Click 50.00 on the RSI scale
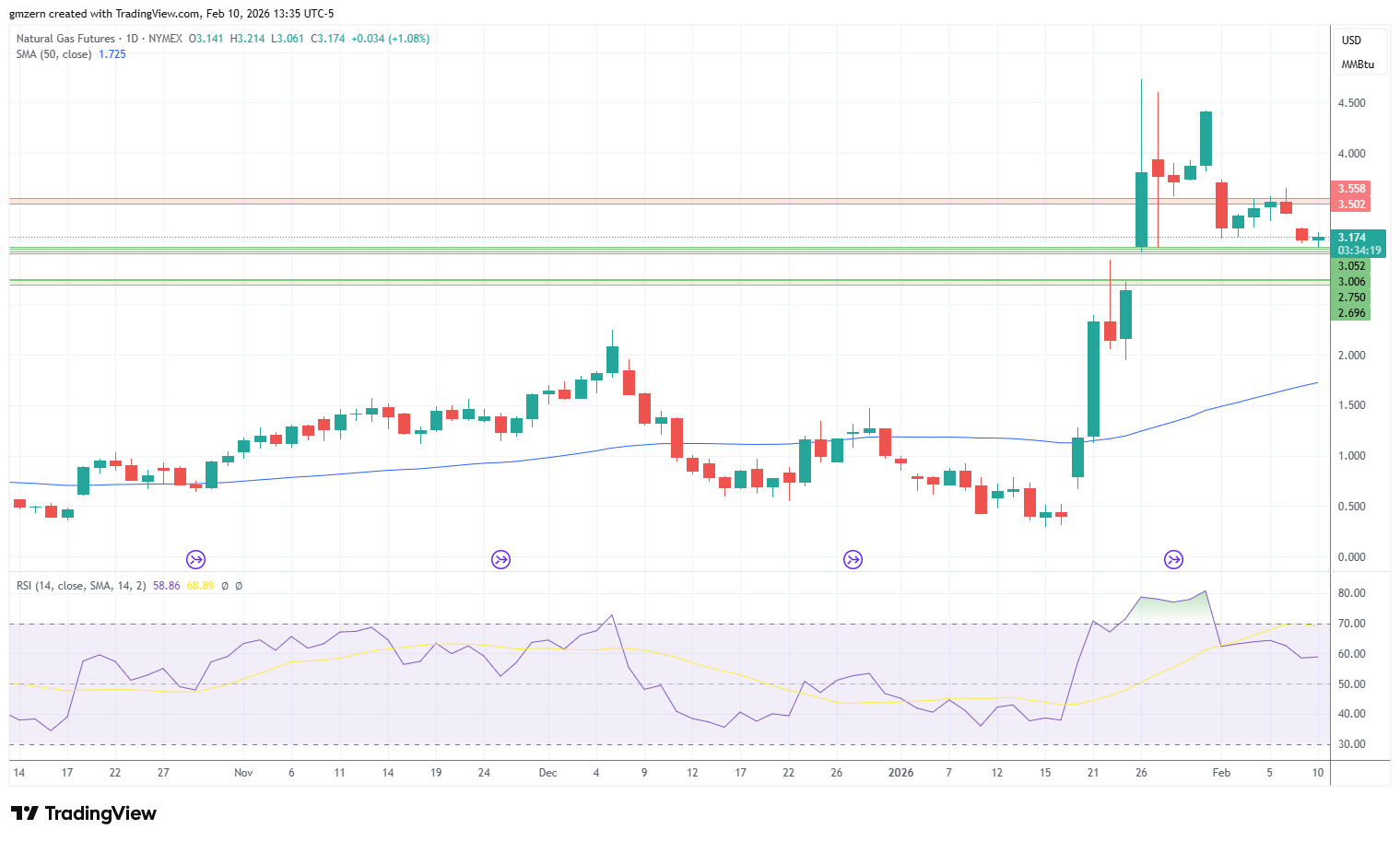This screenshot has height=841, width=1400. pos(1352,684)
